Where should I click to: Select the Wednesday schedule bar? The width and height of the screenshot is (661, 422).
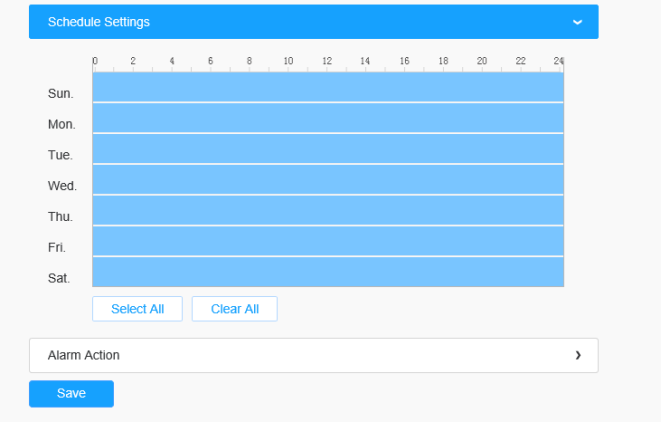[328, 180]
